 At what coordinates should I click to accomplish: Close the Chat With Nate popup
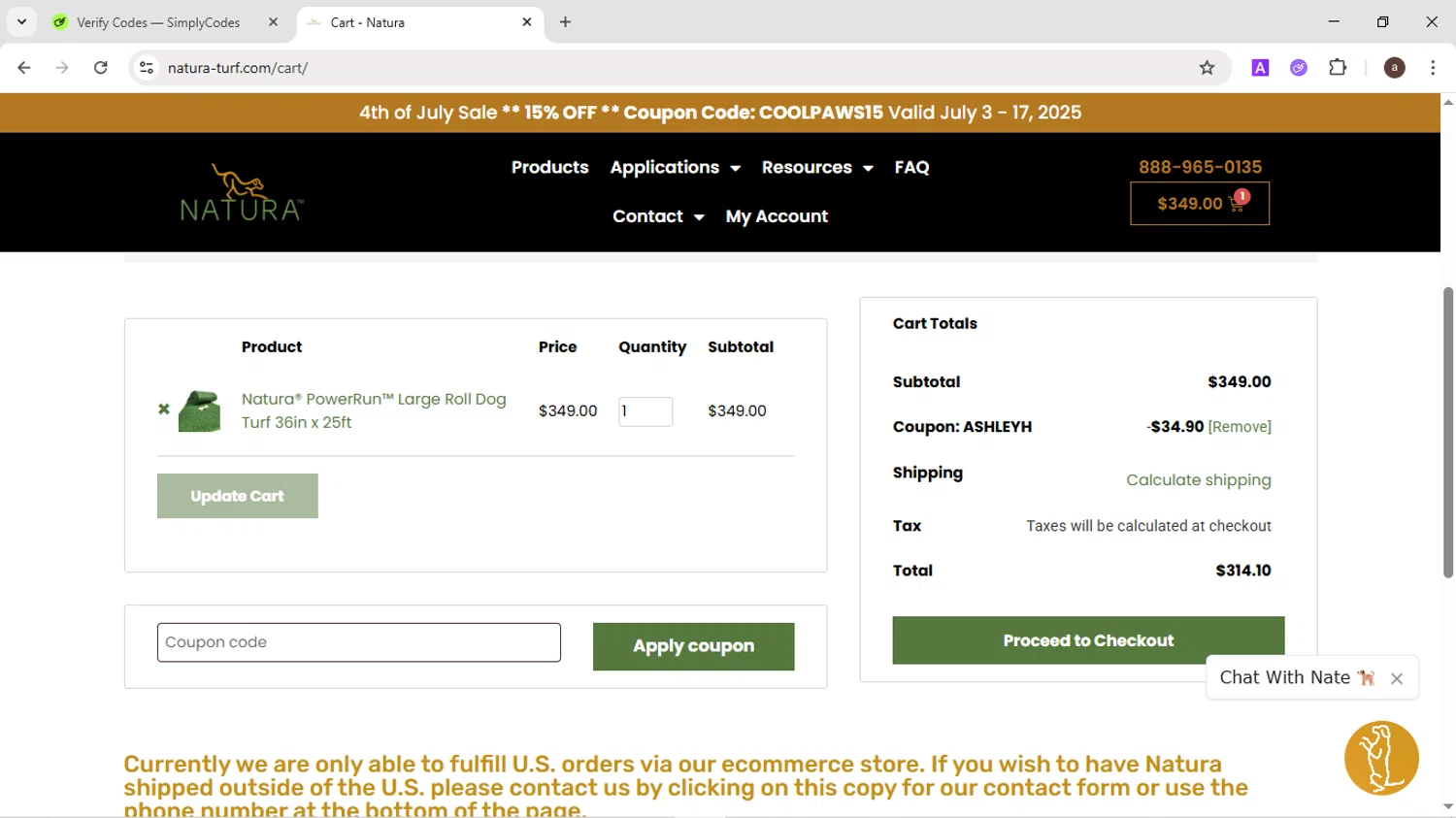pyautogui.click(x=1397, y=679)
